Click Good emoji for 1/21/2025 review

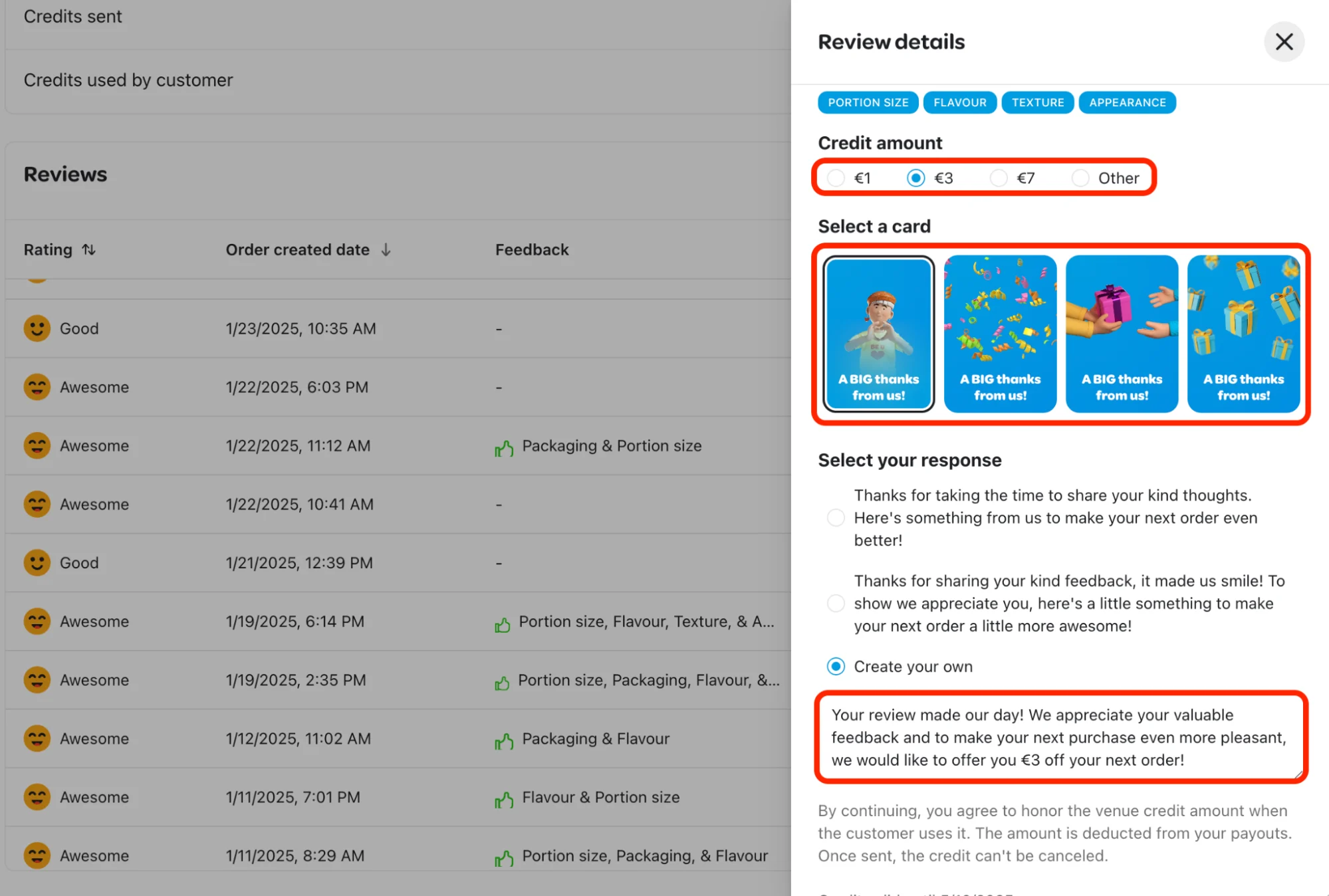(x=37, y=562)
